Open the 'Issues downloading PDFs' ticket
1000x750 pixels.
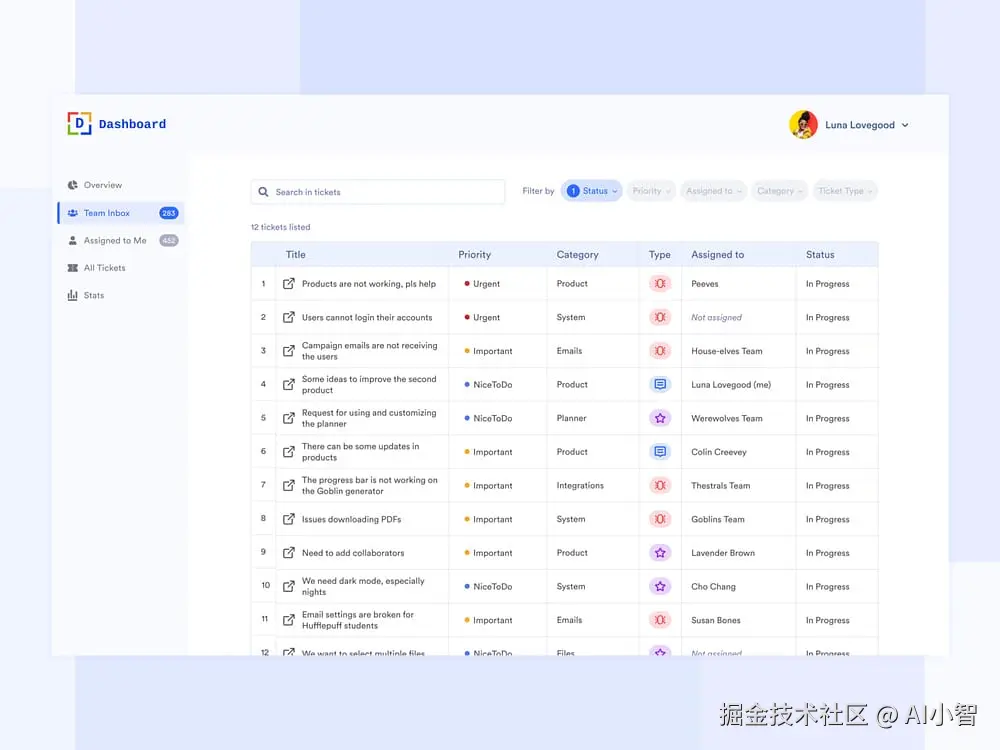pos(289,519)
